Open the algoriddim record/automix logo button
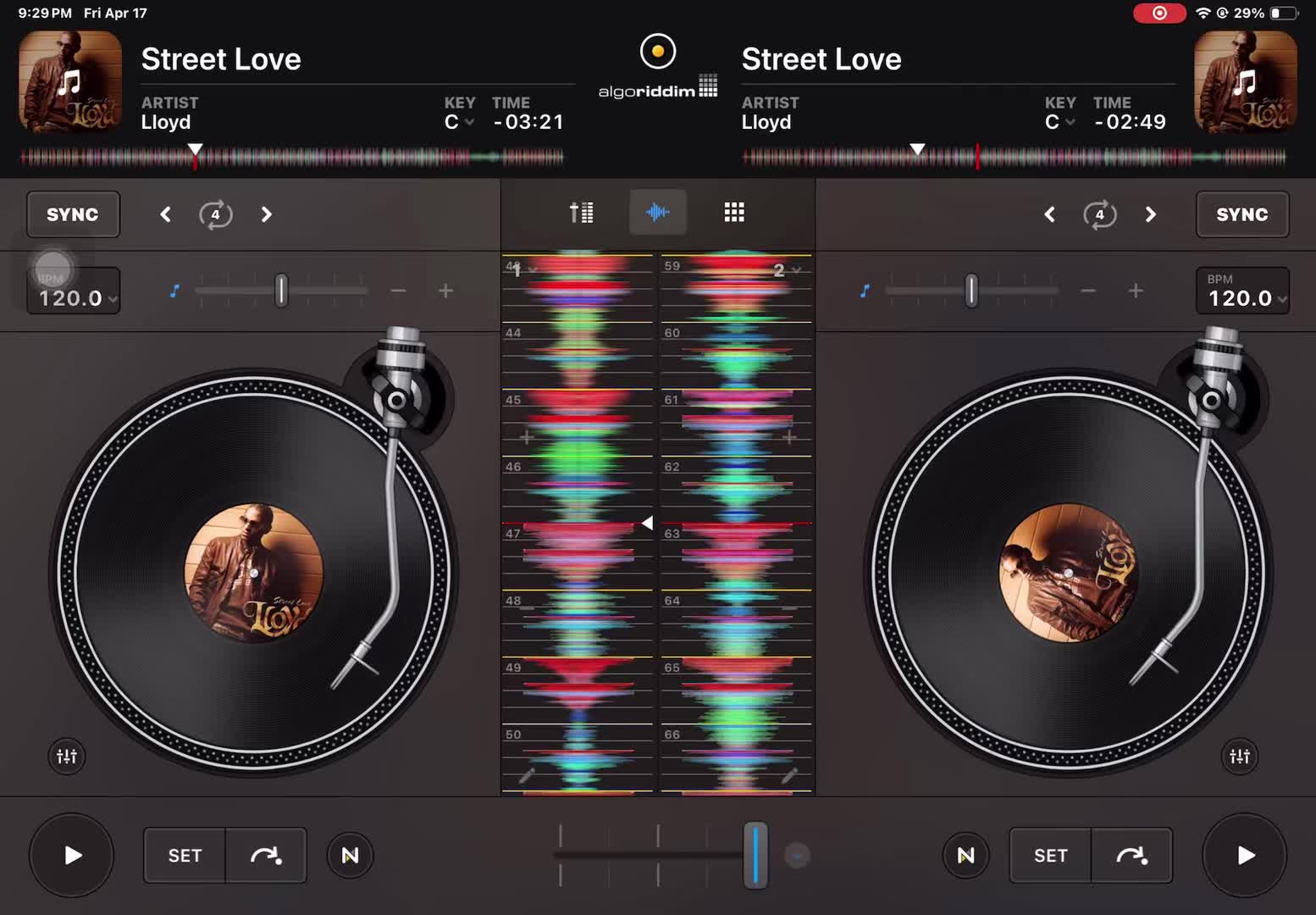The height and width of the screenshot is (915, 1316). pos(658,53)
